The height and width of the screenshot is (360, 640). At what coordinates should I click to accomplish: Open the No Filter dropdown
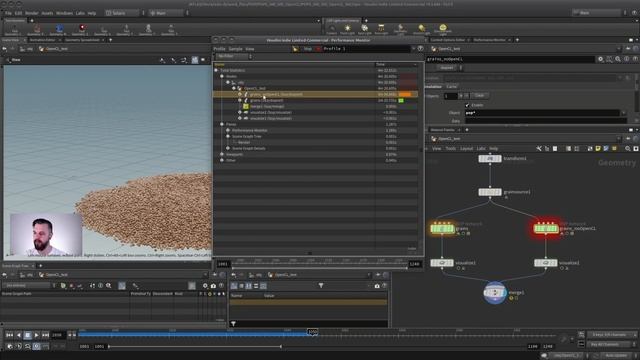233,56
